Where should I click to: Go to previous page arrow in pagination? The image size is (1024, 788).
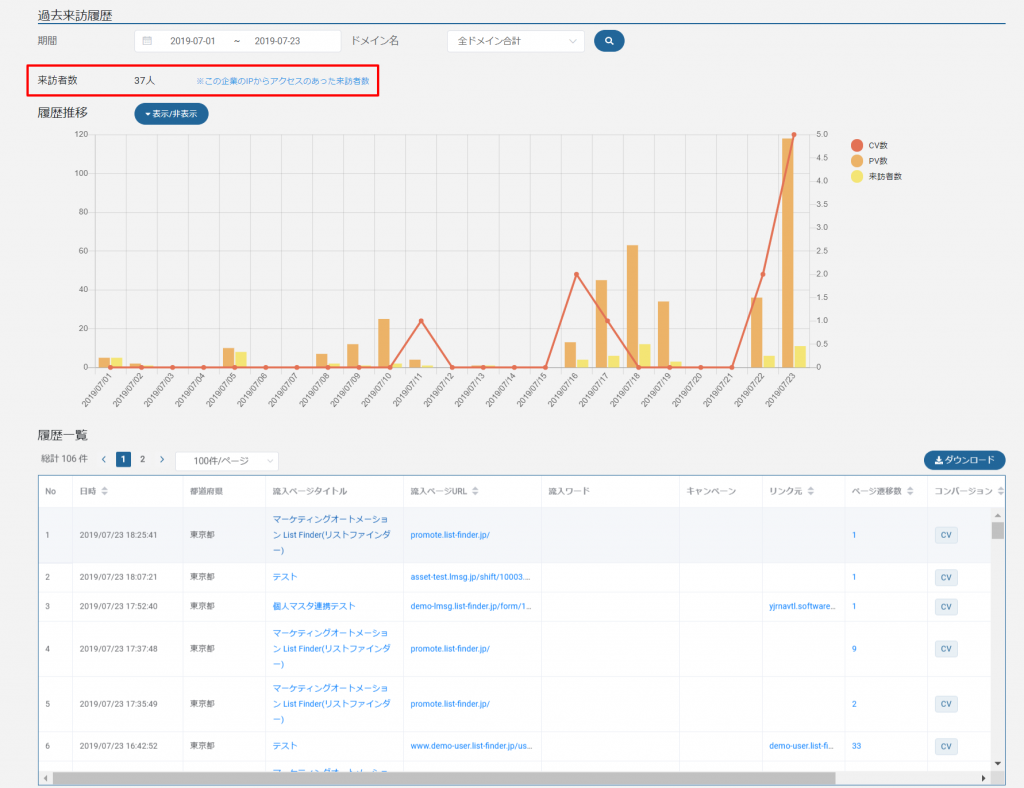pyautogui.click(x=104, y=460)
